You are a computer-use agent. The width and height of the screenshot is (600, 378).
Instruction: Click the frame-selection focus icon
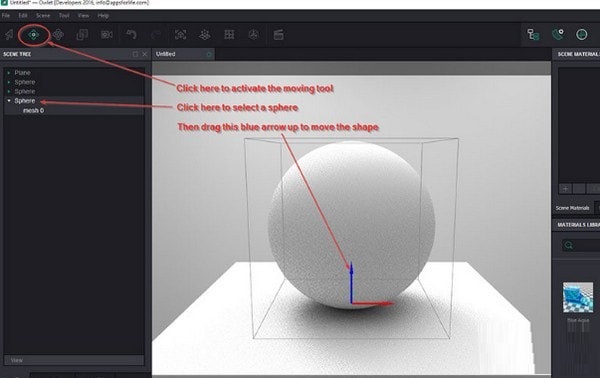181,35
